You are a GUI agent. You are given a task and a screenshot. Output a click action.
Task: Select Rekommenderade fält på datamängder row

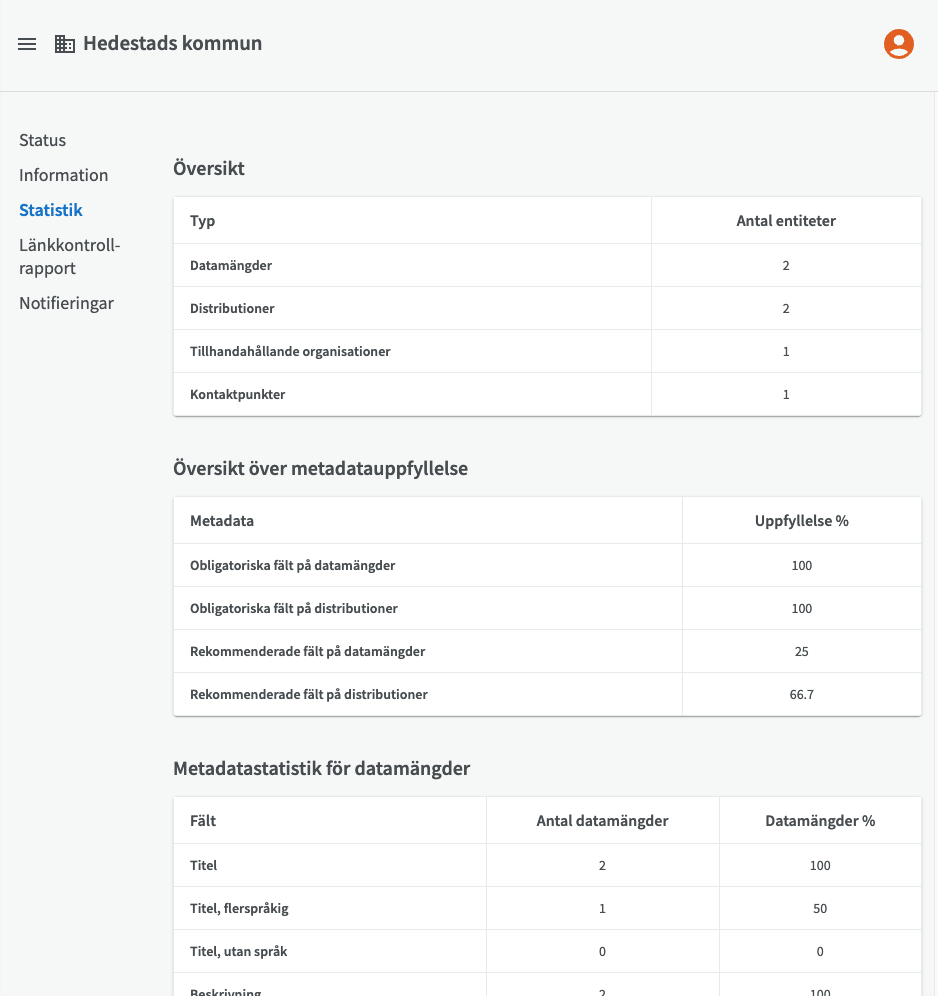547,652
